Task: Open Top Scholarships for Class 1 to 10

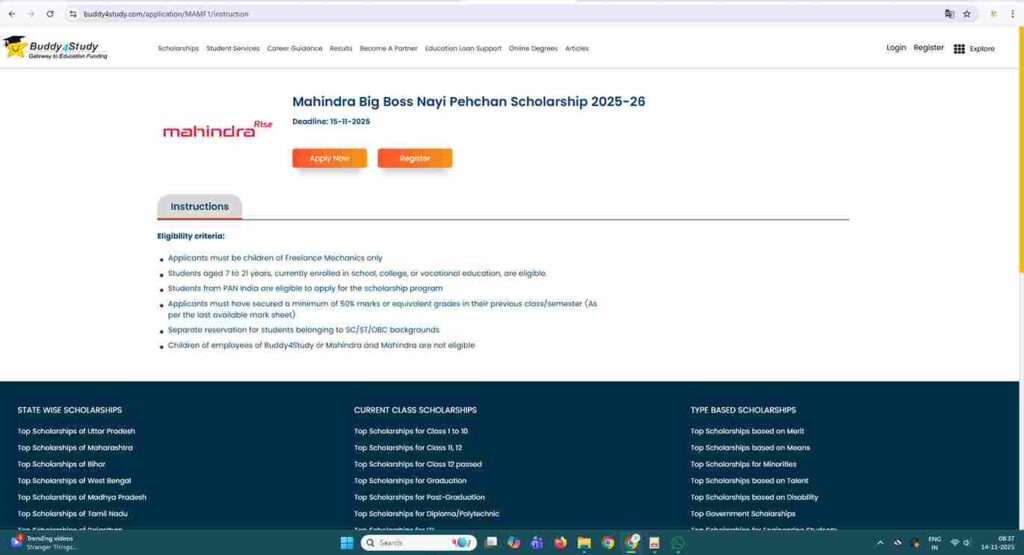Action: tap(411, 431)
